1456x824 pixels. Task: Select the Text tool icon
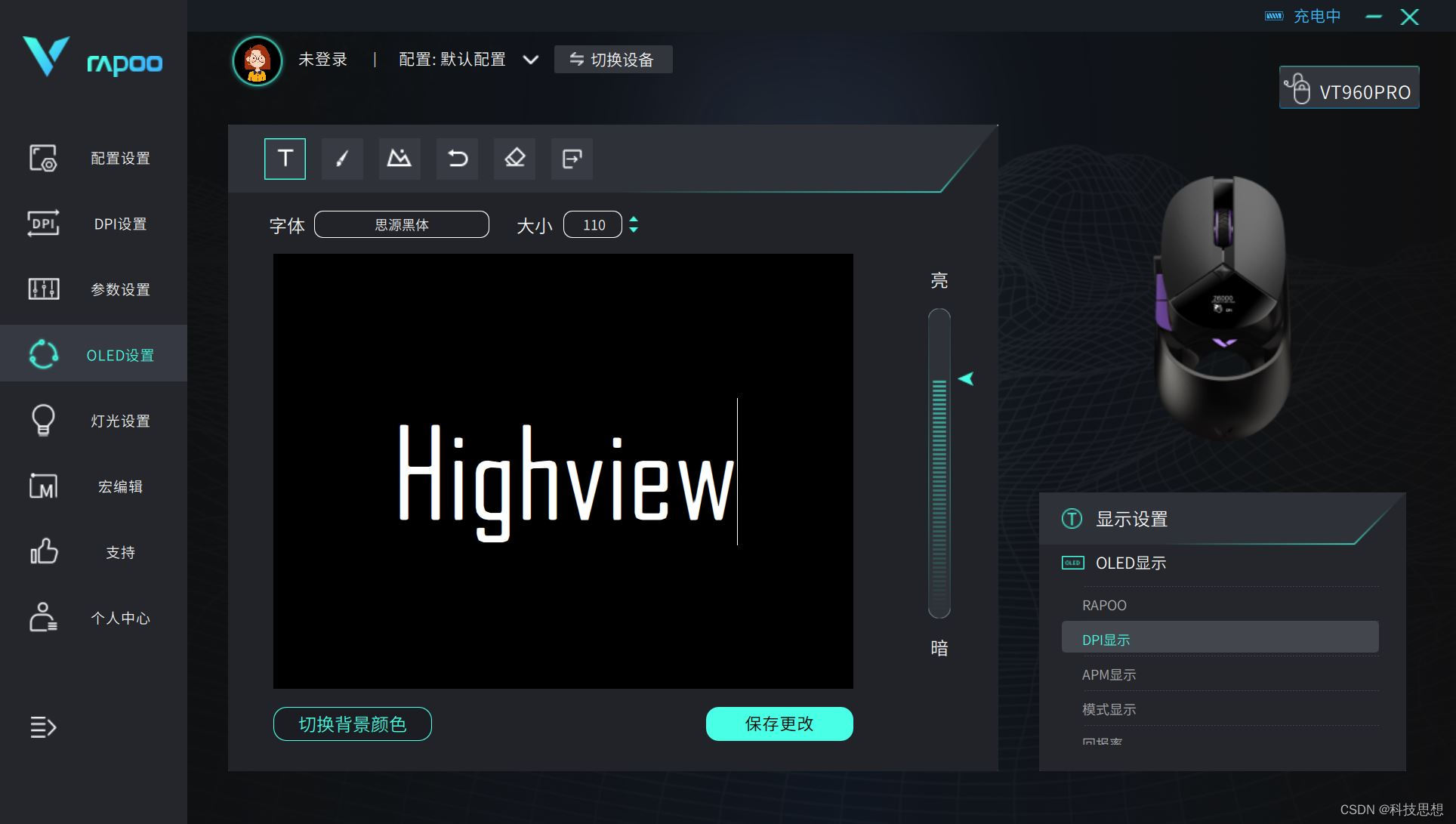(285, 159)
